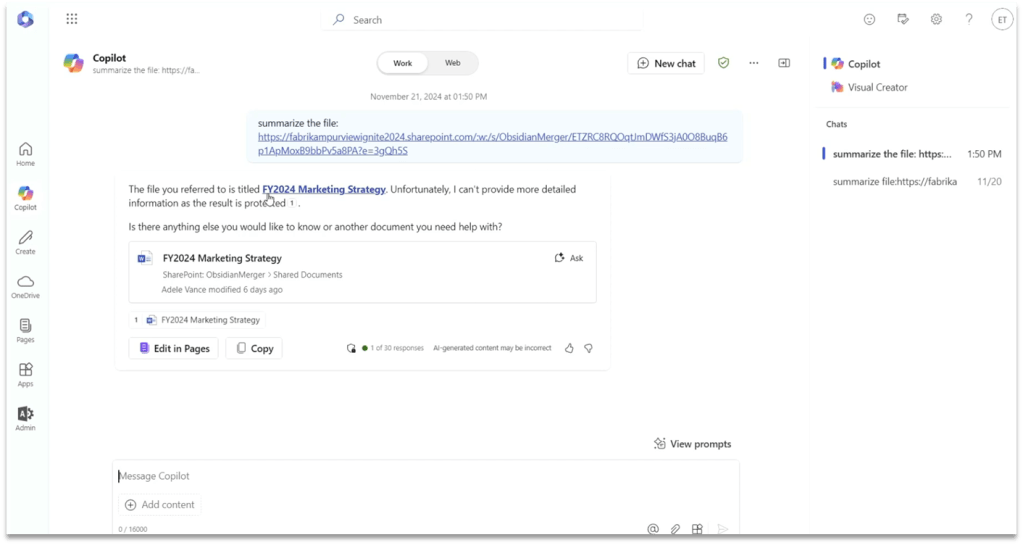Click the thumbs up feedback icon

pos(569,348)
